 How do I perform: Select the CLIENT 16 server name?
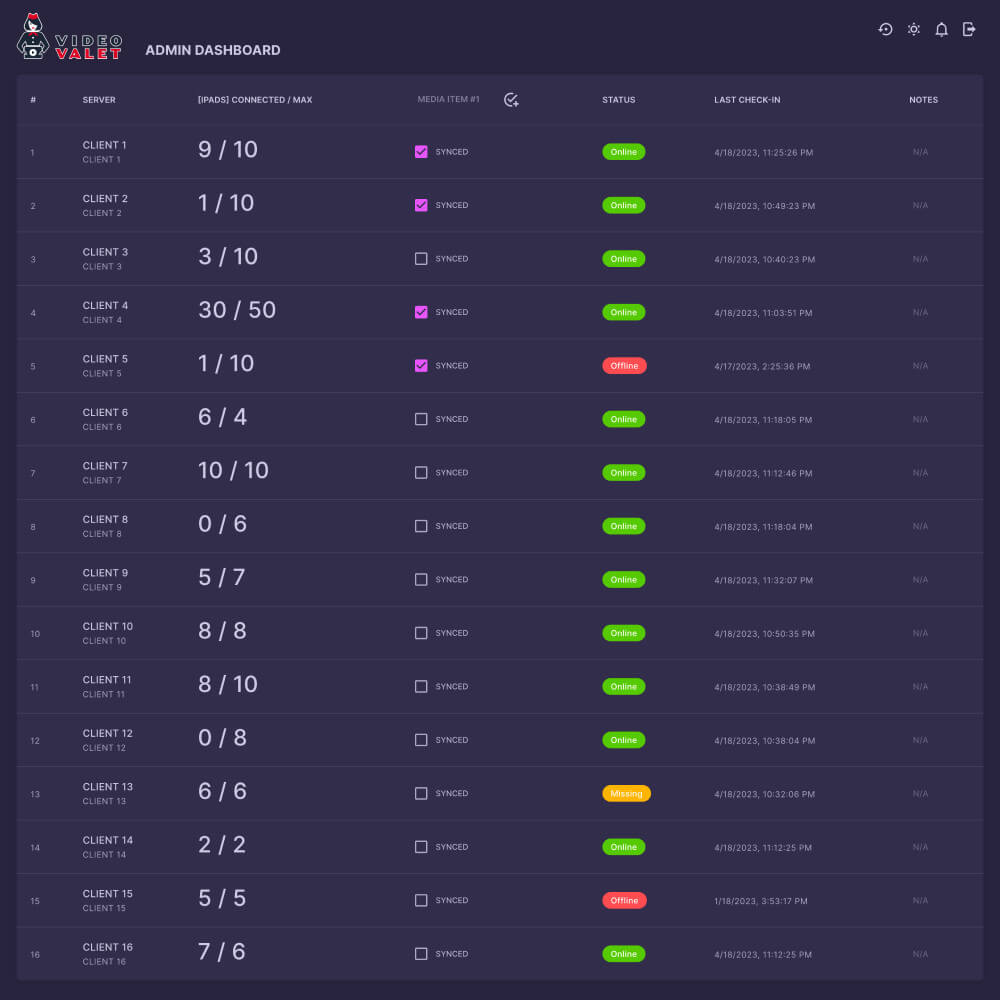108,948
